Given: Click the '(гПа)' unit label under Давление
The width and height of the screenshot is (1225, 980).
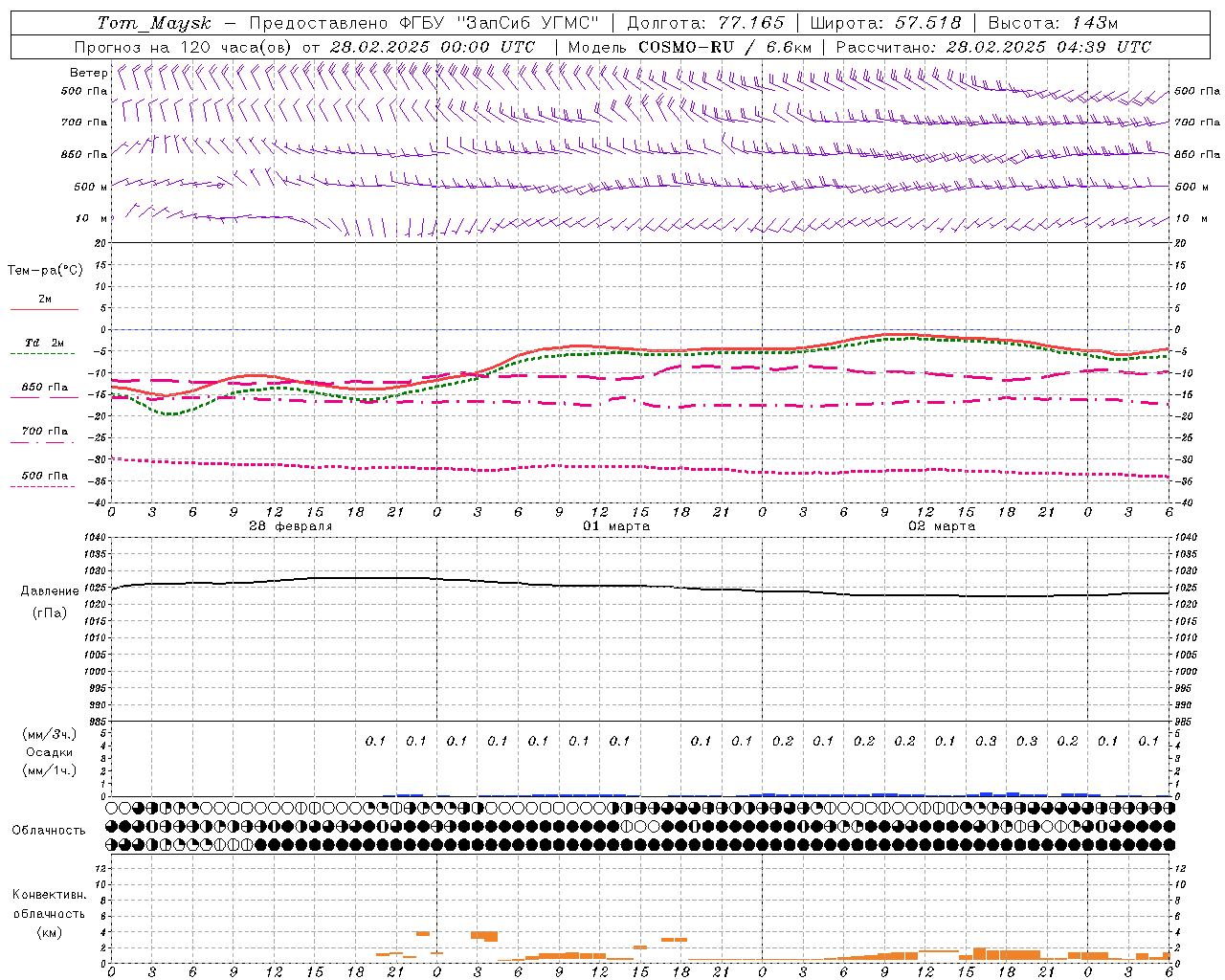Looking at the screenshot, I should coord(50,612).
